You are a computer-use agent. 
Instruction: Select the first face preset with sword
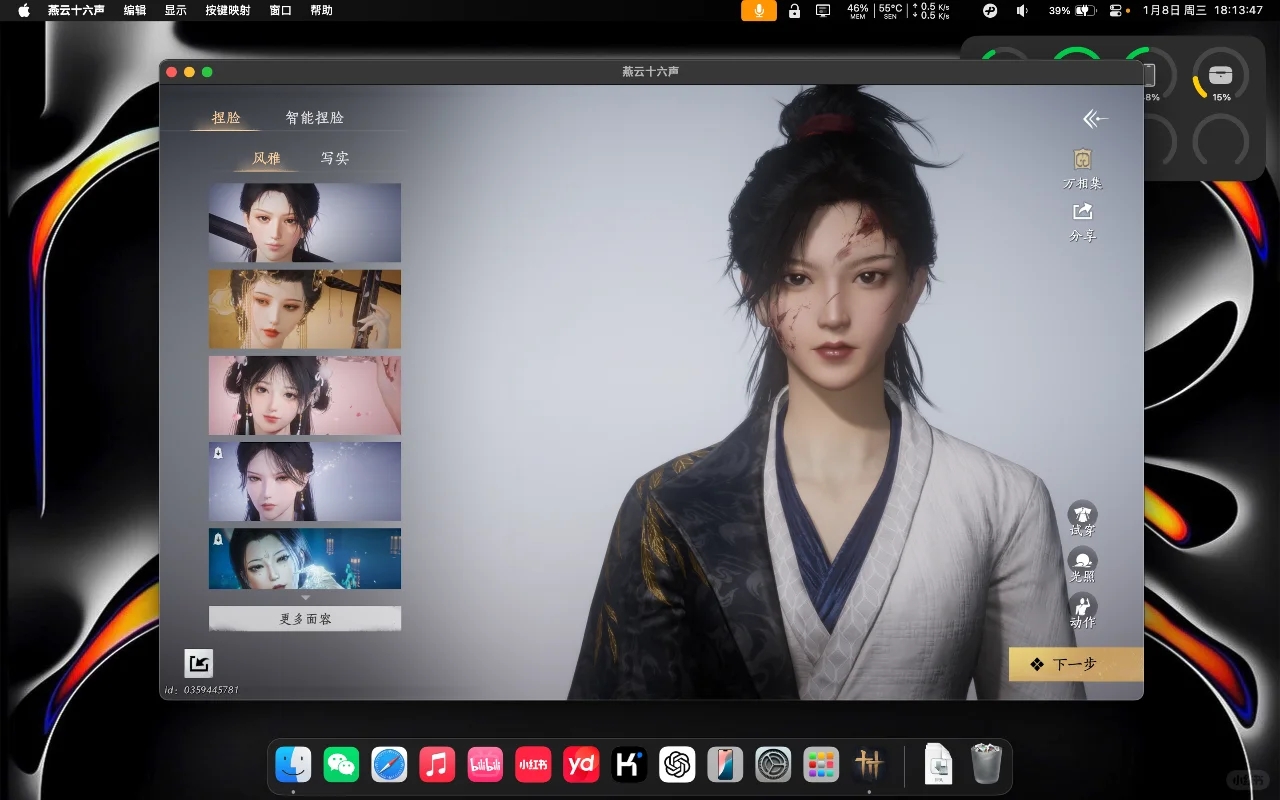point(305,222)
